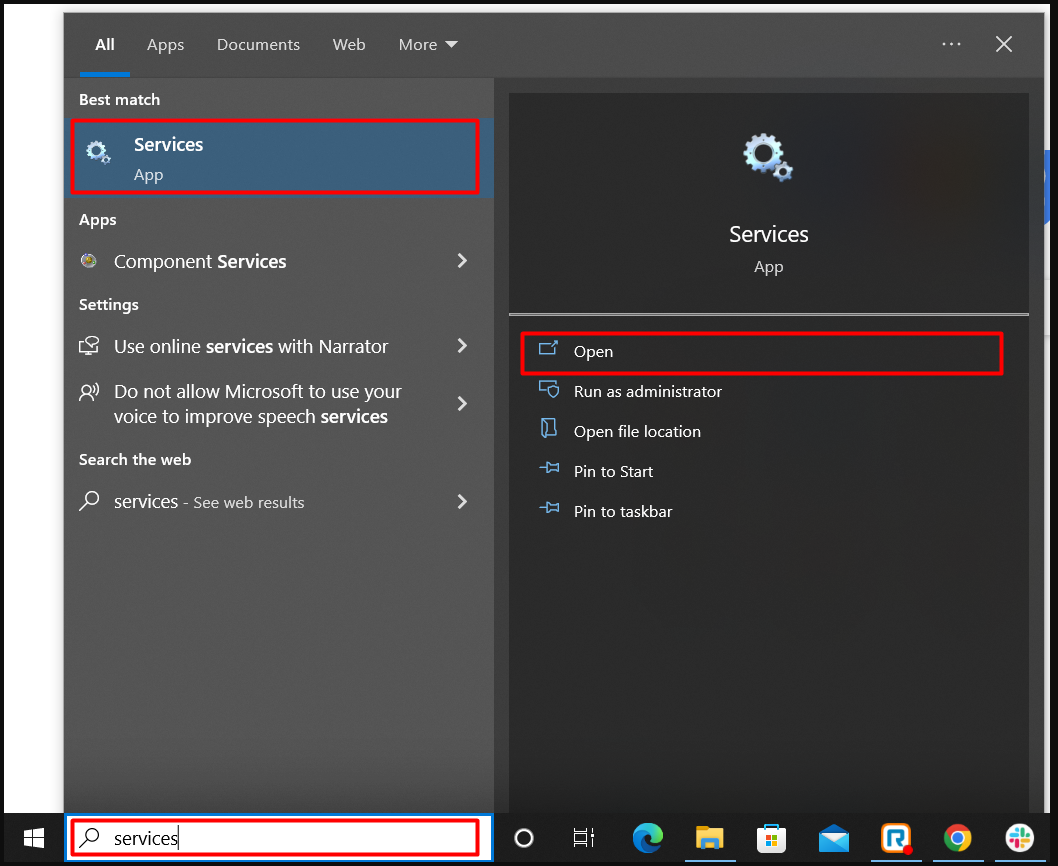This screenshot has height=866, width=1058.
Task: Click the Cortana circle icon
Action: 524,838
